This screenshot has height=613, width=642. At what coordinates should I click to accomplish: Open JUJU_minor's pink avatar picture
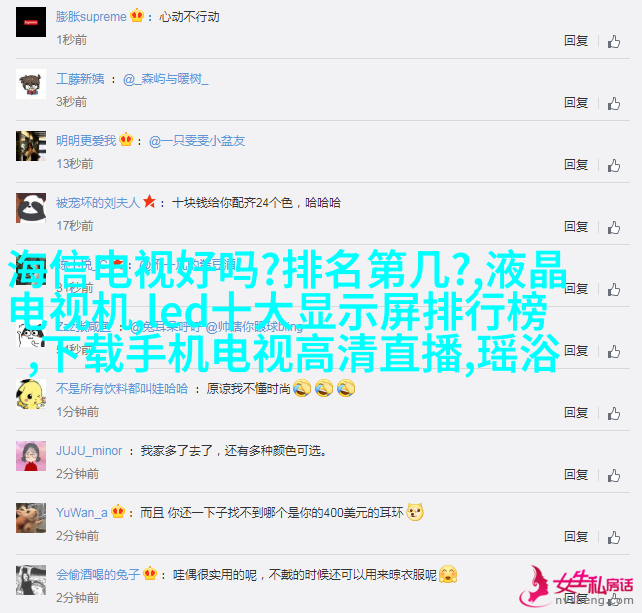[x=31, y=456]
